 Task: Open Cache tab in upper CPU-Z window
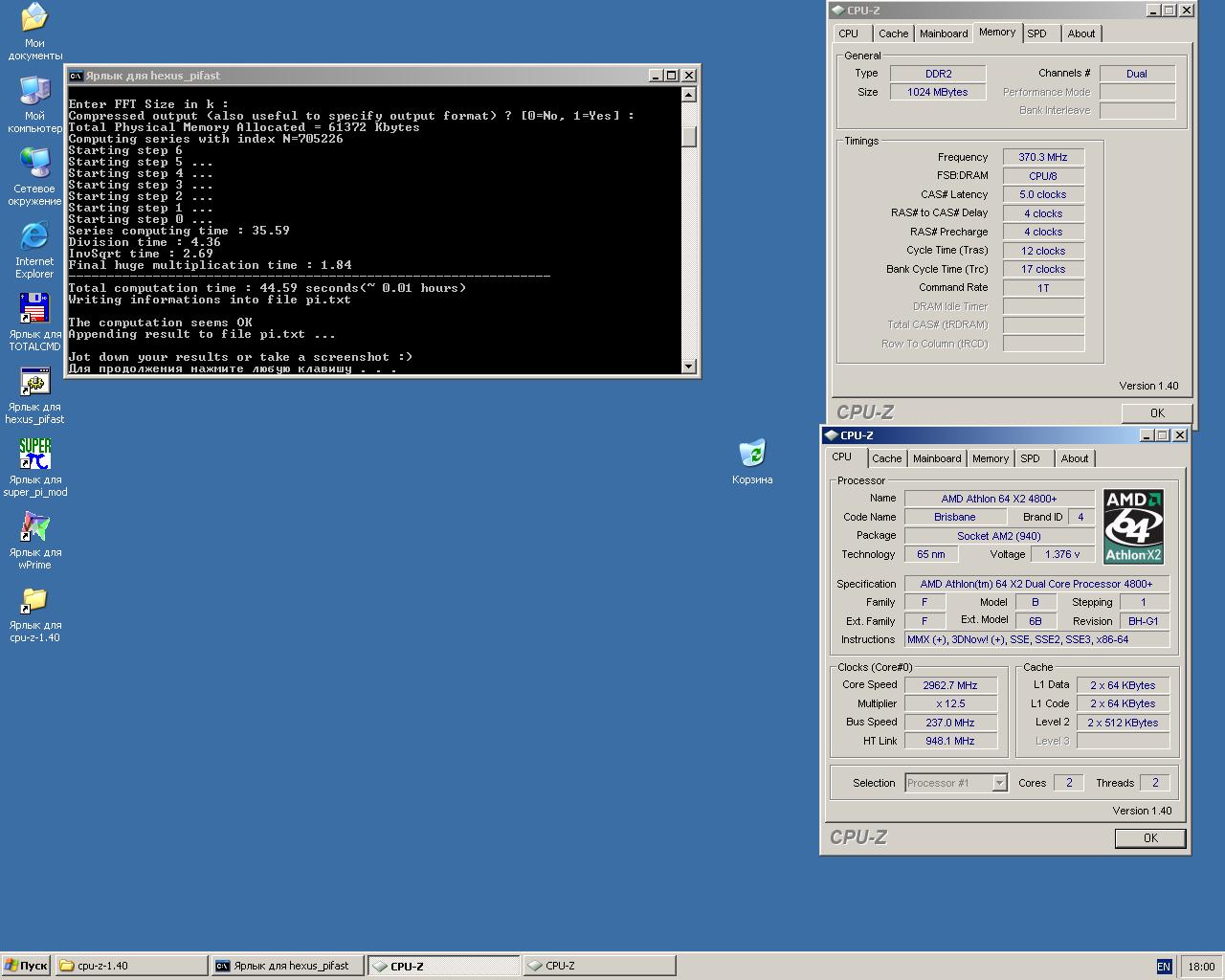point(894,33)
